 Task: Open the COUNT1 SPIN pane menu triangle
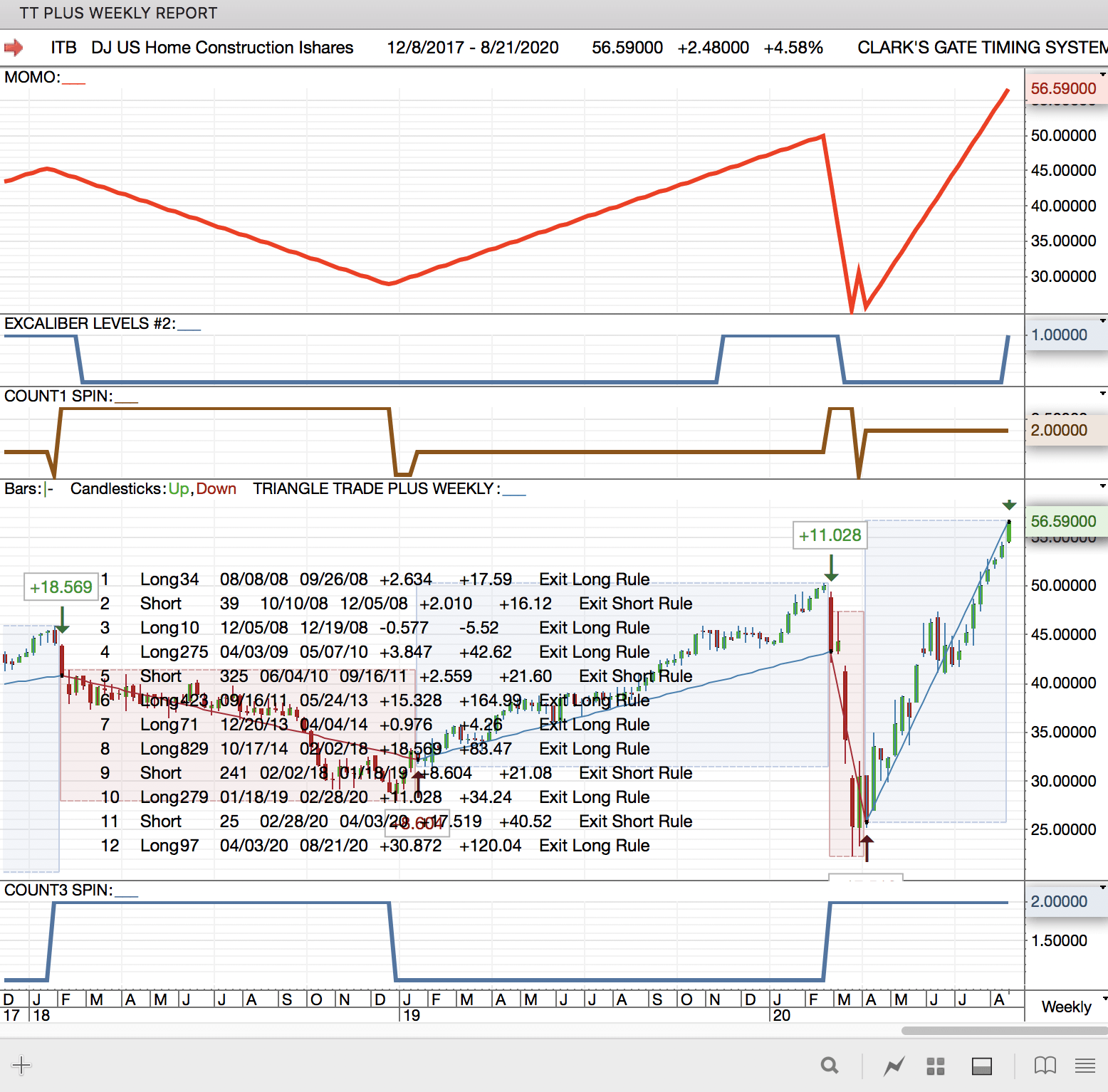point(1103,393)
